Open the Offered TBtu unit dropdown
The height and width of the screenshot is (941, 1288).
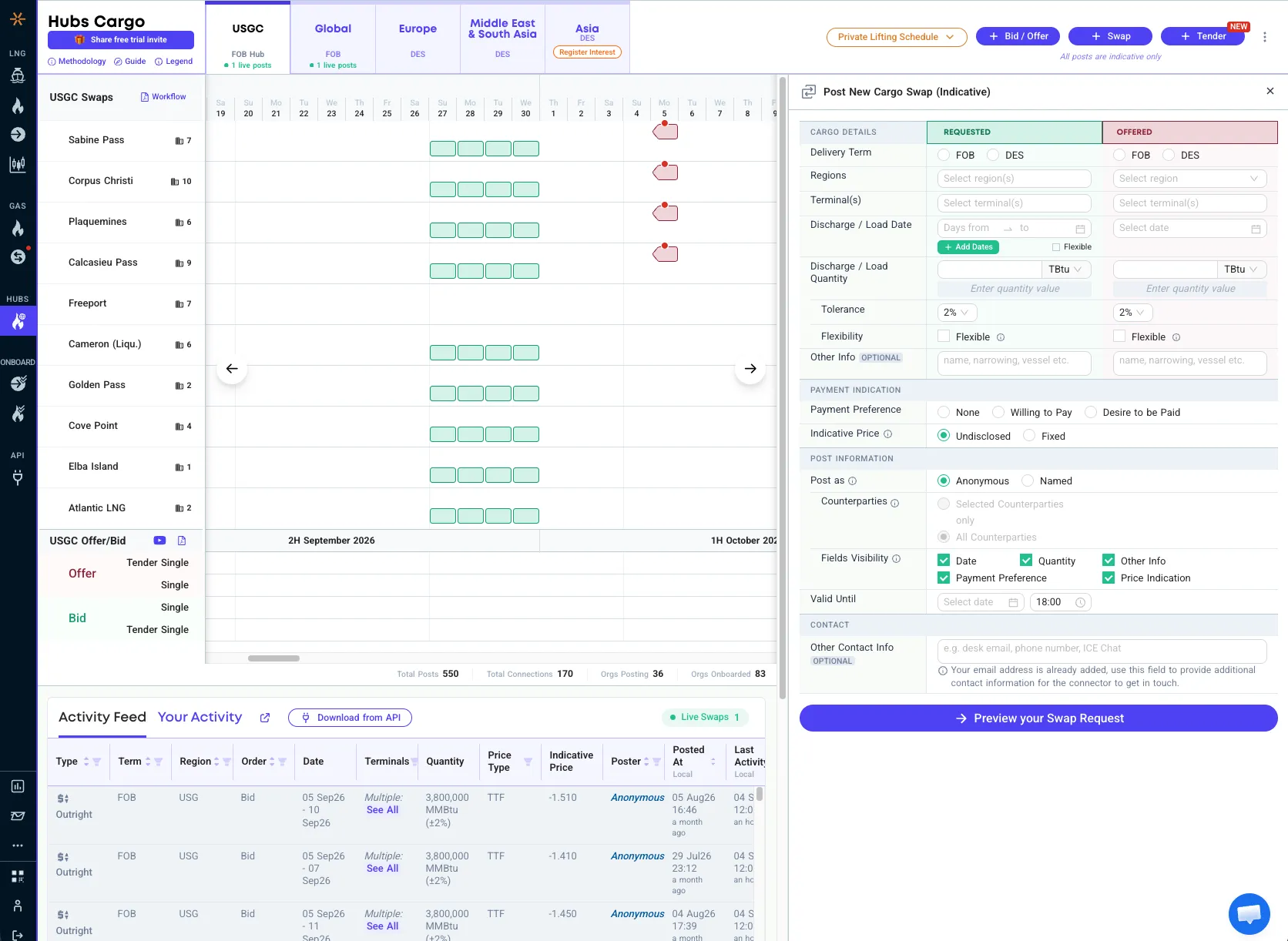click(1242, 270)
